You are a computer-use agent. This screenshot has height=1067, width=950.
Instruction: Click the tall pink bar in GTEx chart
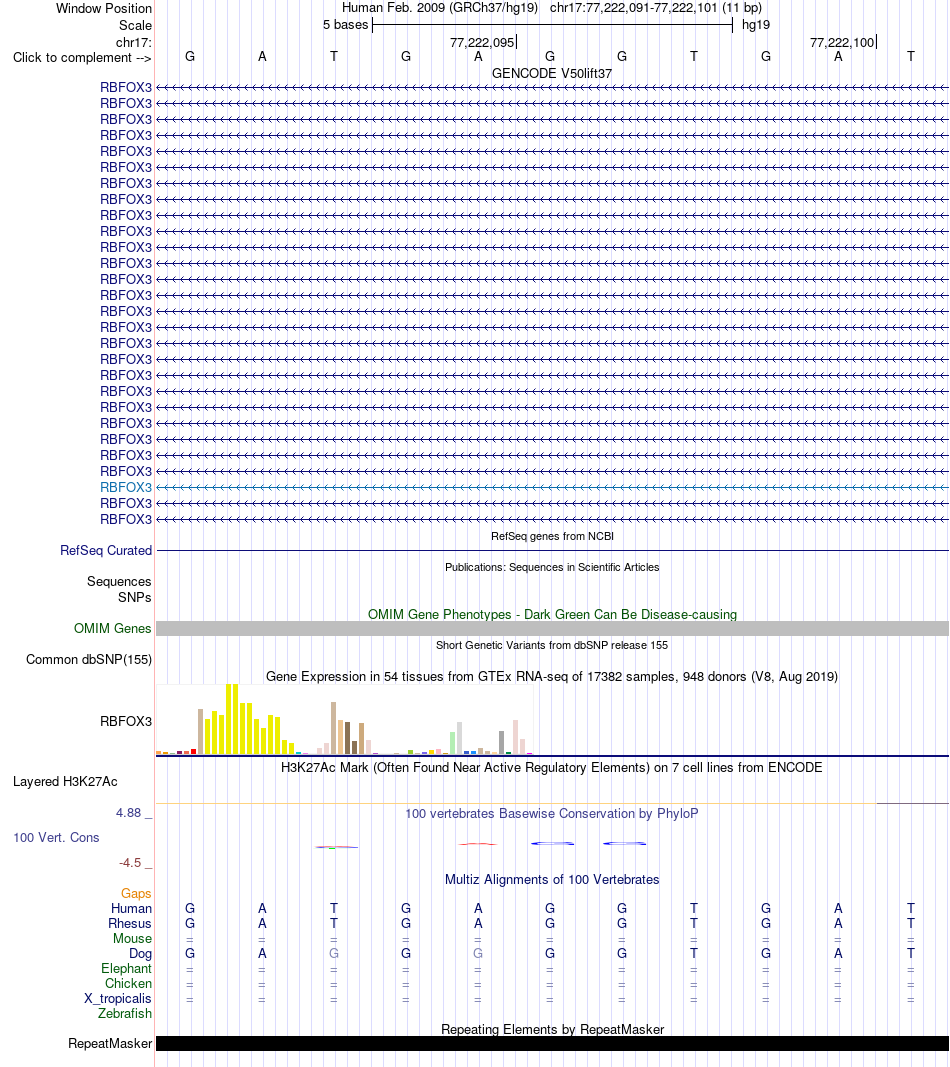pyautogui.click(x=515, y=737)
